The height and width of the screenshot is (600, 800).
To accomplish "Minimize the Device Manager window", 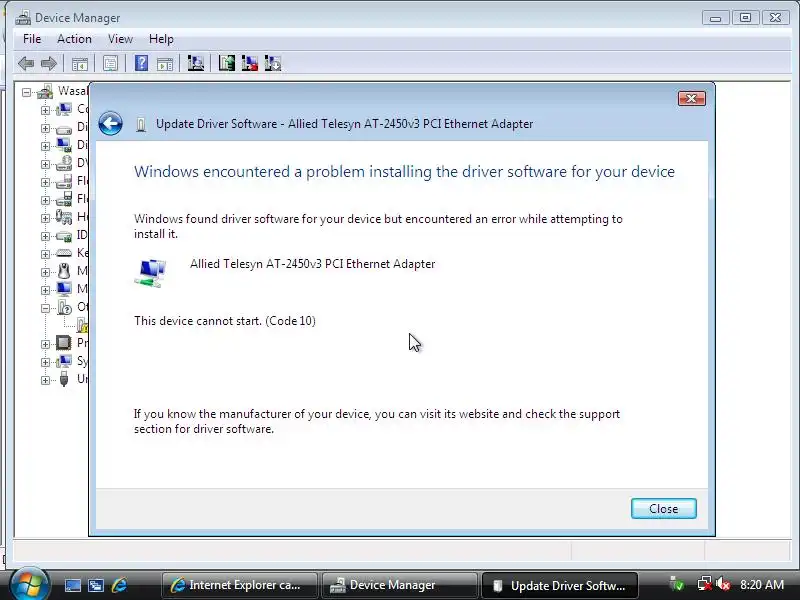I will coord(715,18).
